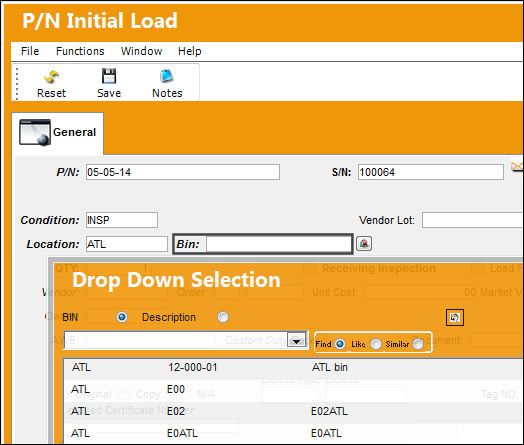524x445 pixels.
Task: Select the Find radio button
Action: tap(340, 344)
